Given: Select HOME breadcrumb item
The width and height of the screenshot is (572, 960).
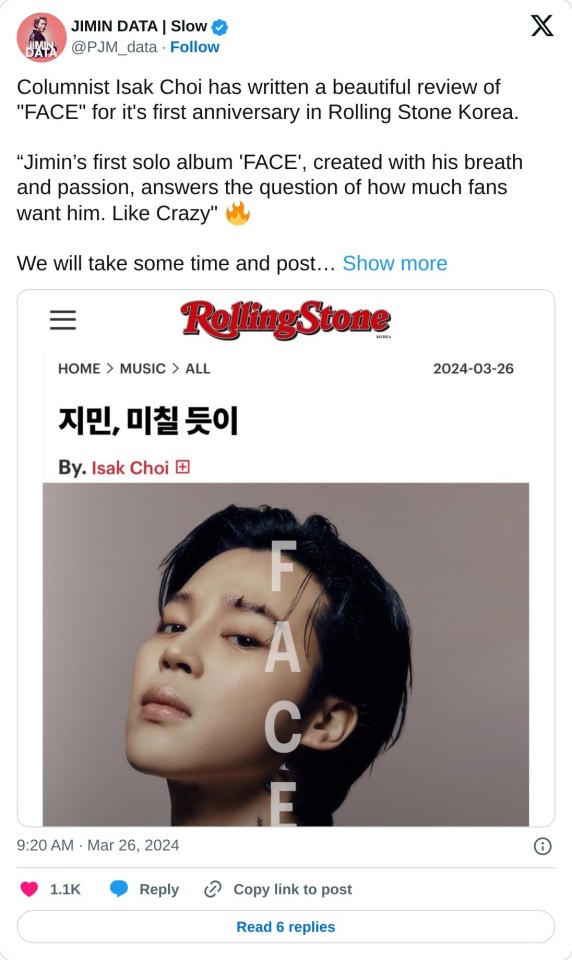Looking at the screenshot, I should tap(79, 369).
